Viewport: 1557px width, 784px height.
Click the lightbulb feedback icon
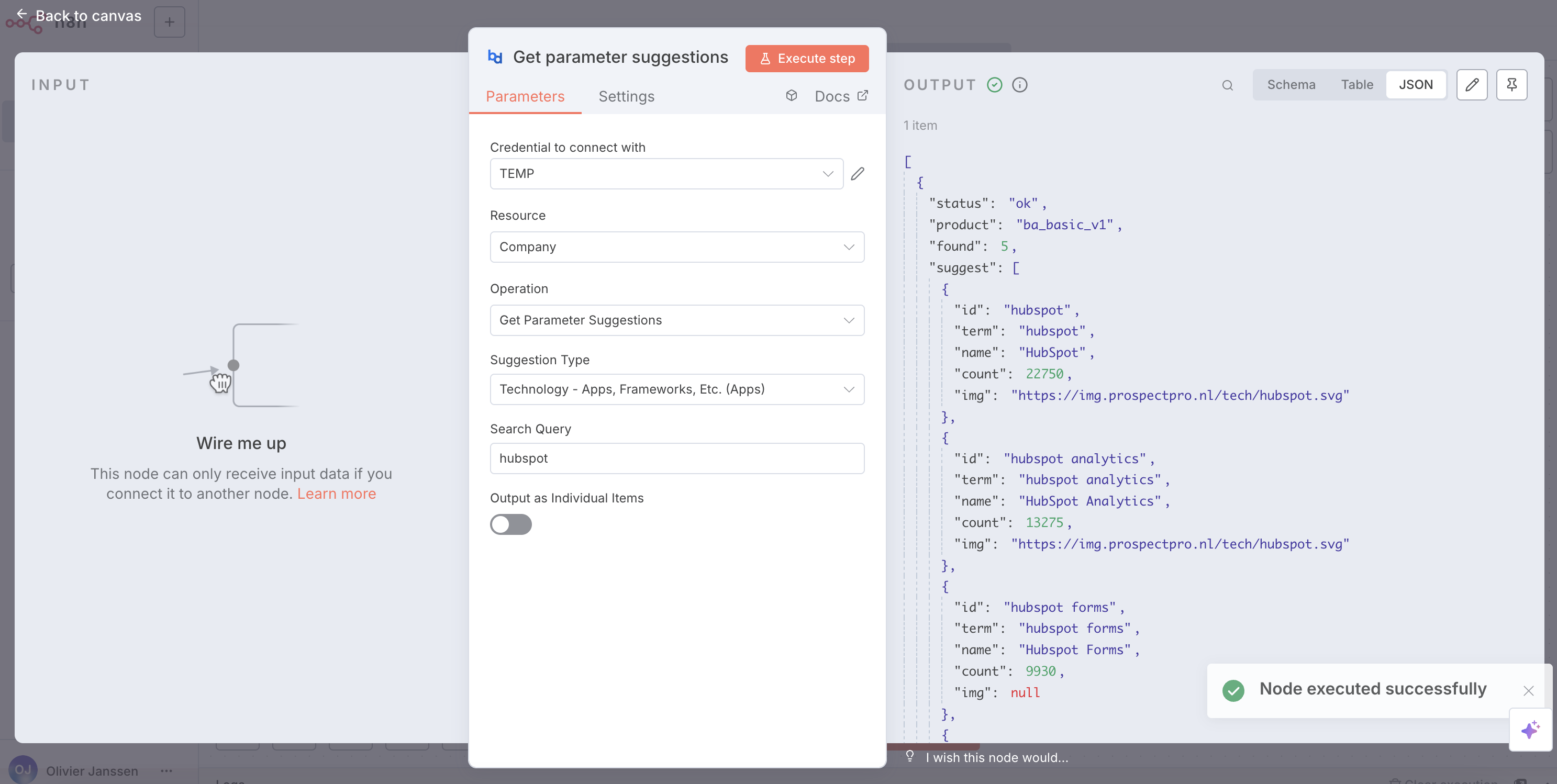click(x=910, y=756)
